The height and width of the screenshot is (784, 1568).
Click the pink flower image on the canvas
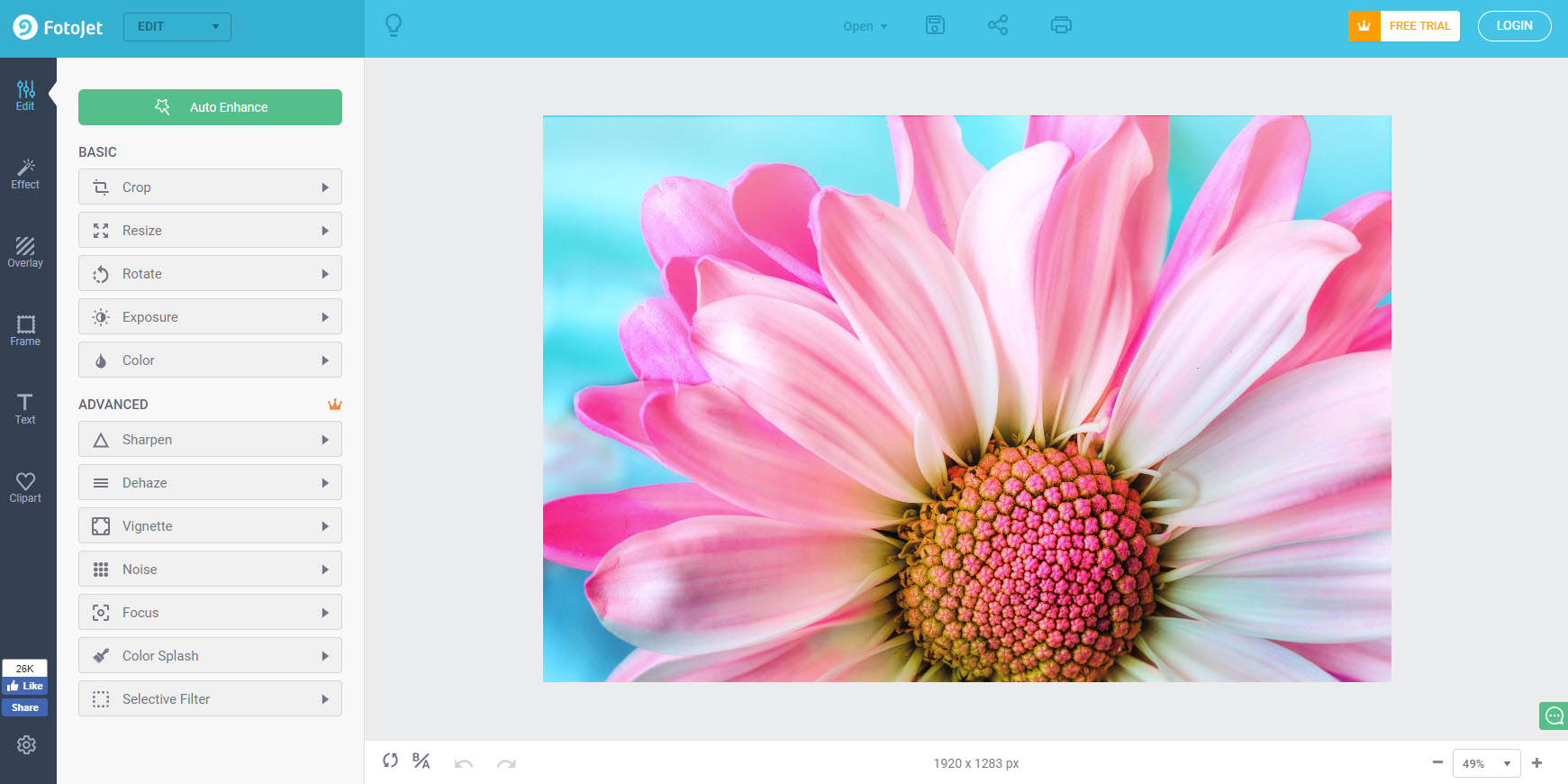(x=966, y=398)
